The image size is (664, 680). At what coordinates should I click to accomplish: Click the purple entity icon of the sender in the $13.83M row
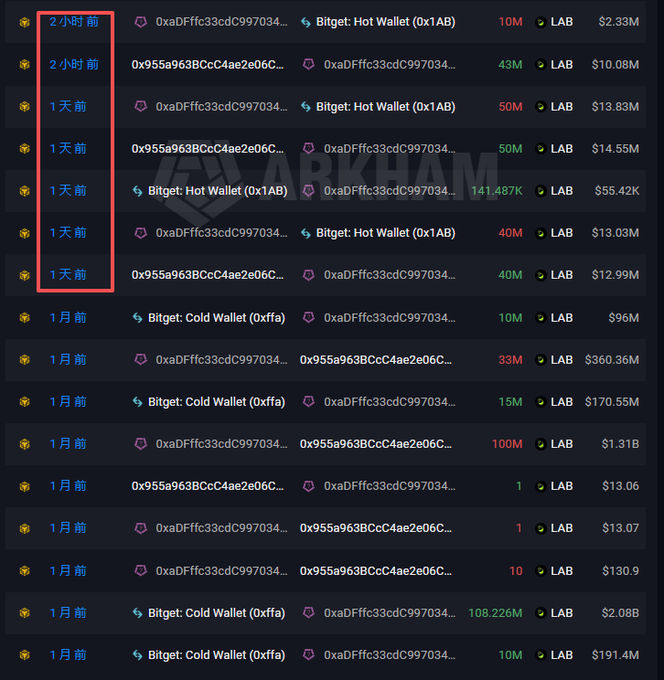(141, 106)
